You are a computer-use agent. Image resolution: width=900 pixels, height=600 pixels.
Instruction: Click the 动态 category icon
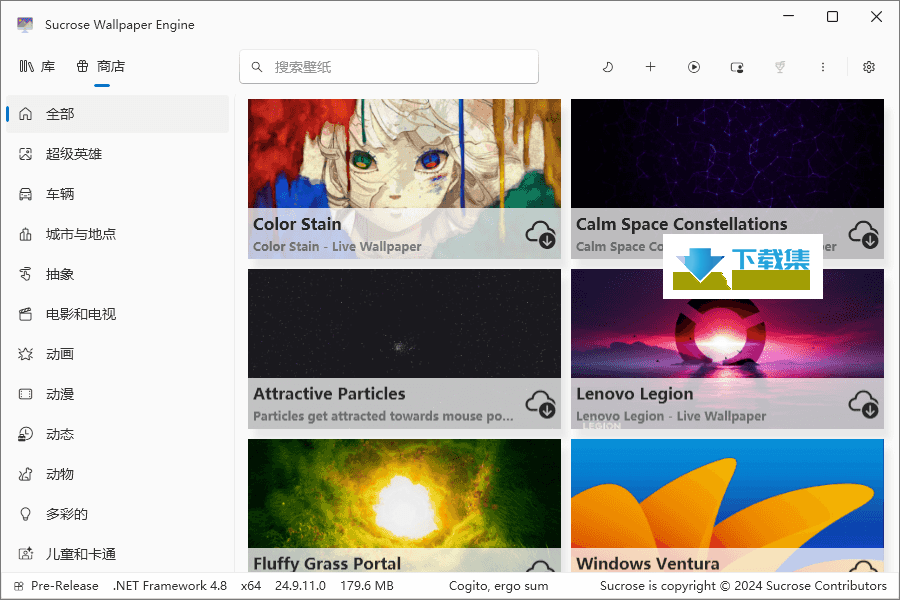tap(25, 434)
